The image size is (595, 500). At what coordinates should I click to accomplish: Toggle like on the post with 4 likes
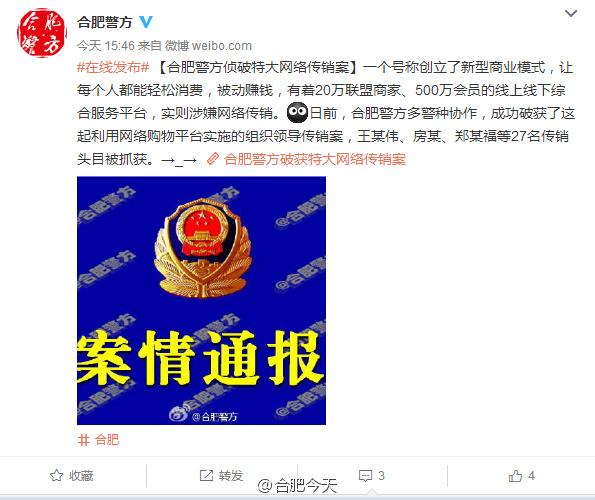click(x=522, y=475)
